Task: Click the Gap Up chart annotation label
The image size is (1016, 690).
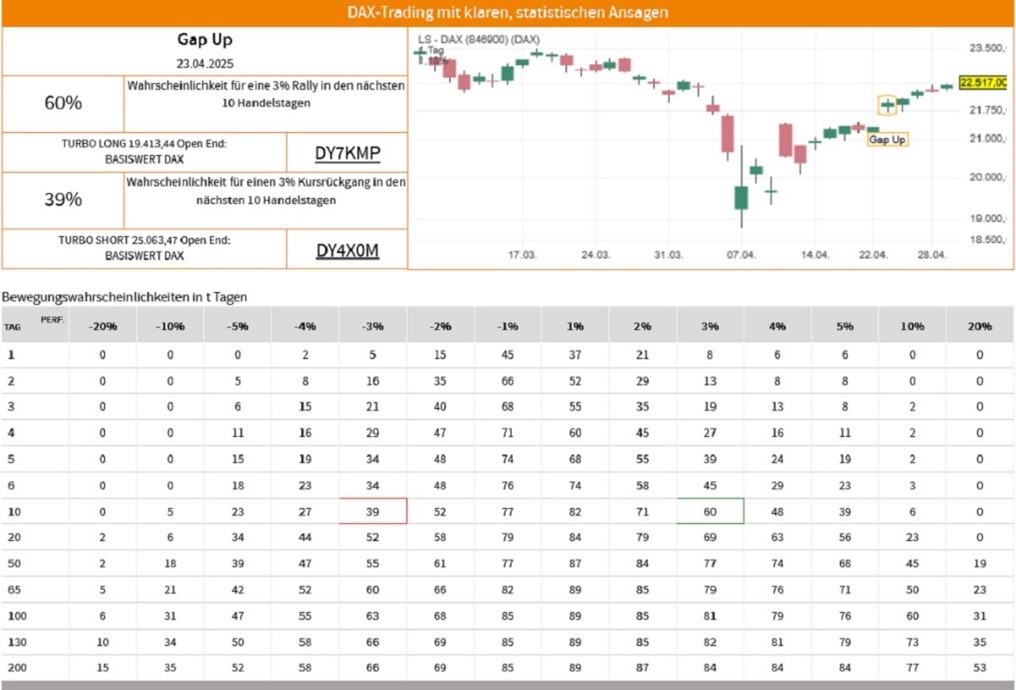Action: (x=887, y=139)
